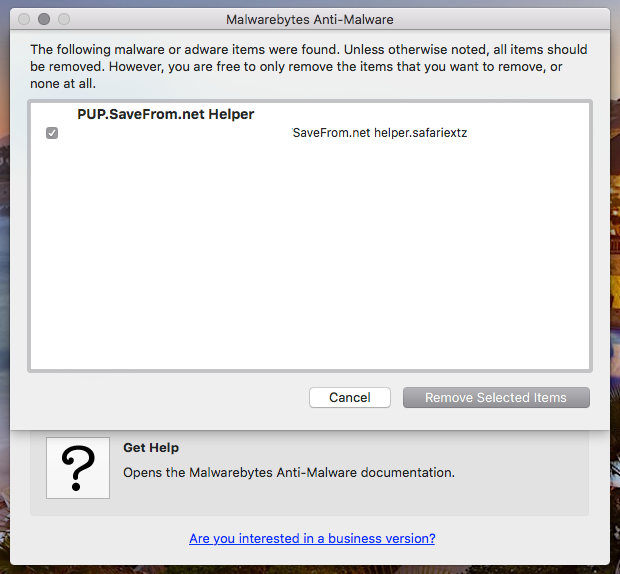620x574 pixels.
Task: Uncheck the SaveFrom.net helper item checkbox
Action: point(52,133)
